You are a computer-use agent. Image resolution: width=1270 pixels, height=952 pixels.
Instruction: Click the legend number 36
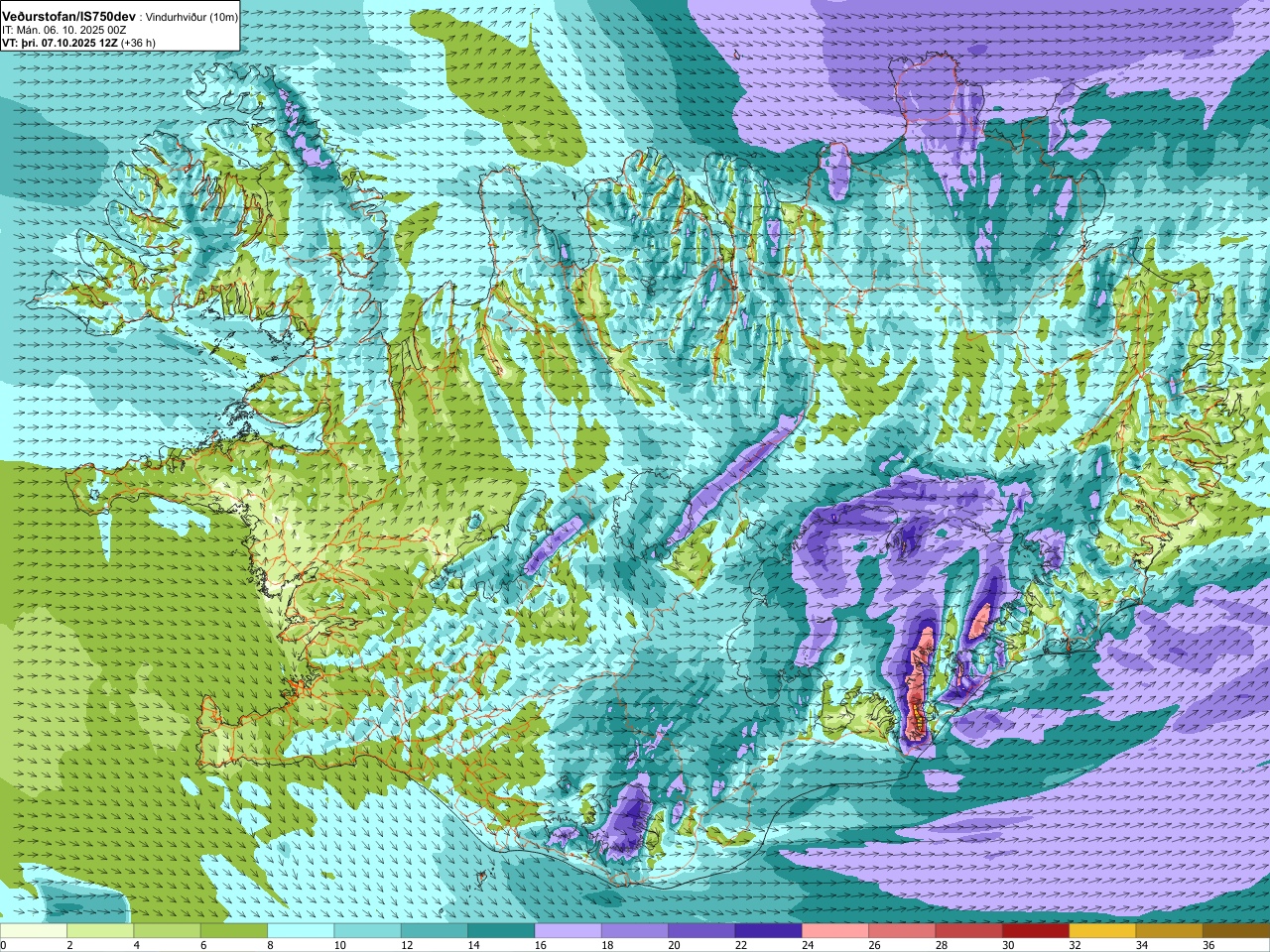(1208, 945)
